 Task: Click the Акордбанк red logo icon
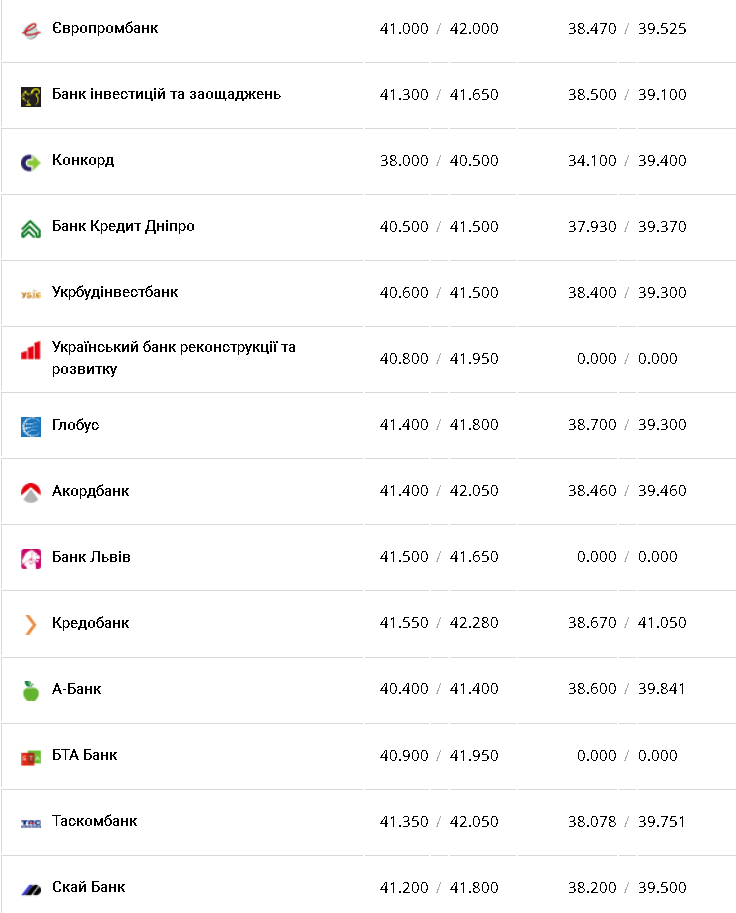pyautogui.click(x=31, y=492)
